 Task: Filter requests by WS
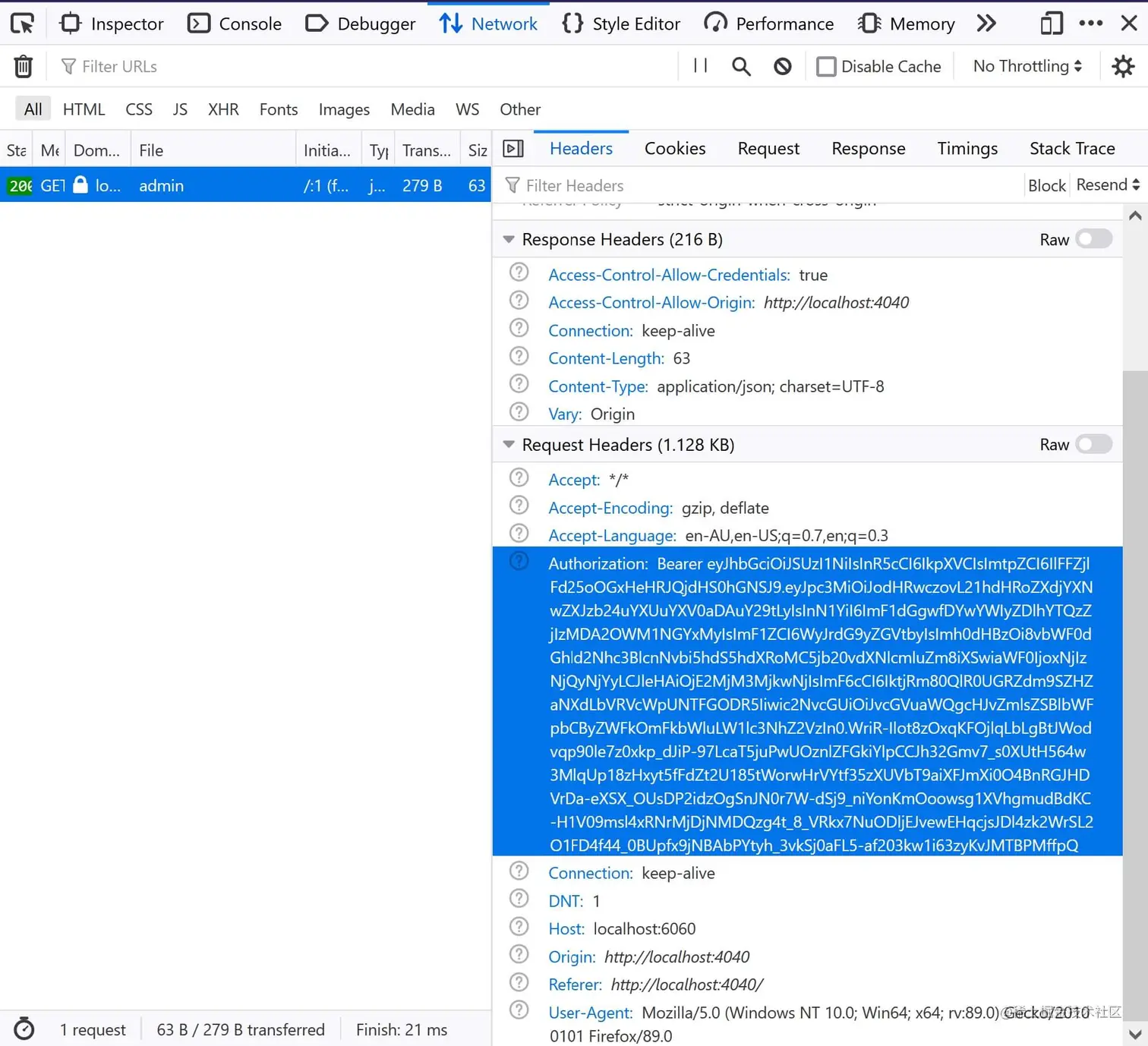467,109
